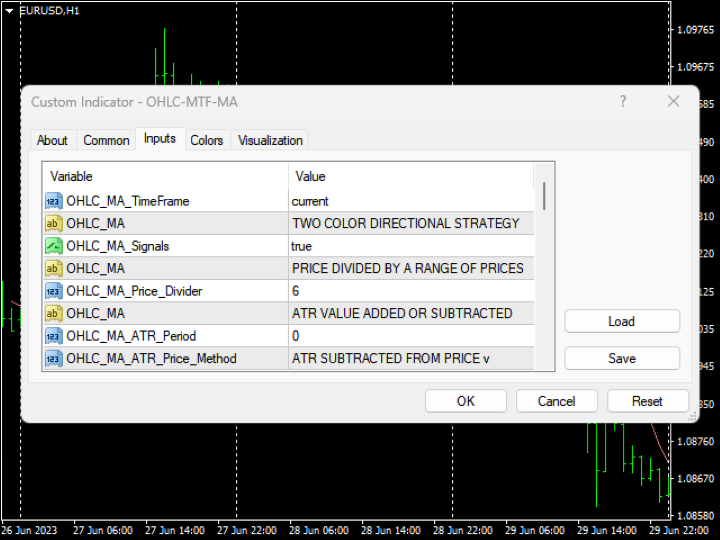
Task: Click the 'ab' icon in TWO COLOR DIRECTIONAL STRATEGY row
Action: tap(54, 223)
